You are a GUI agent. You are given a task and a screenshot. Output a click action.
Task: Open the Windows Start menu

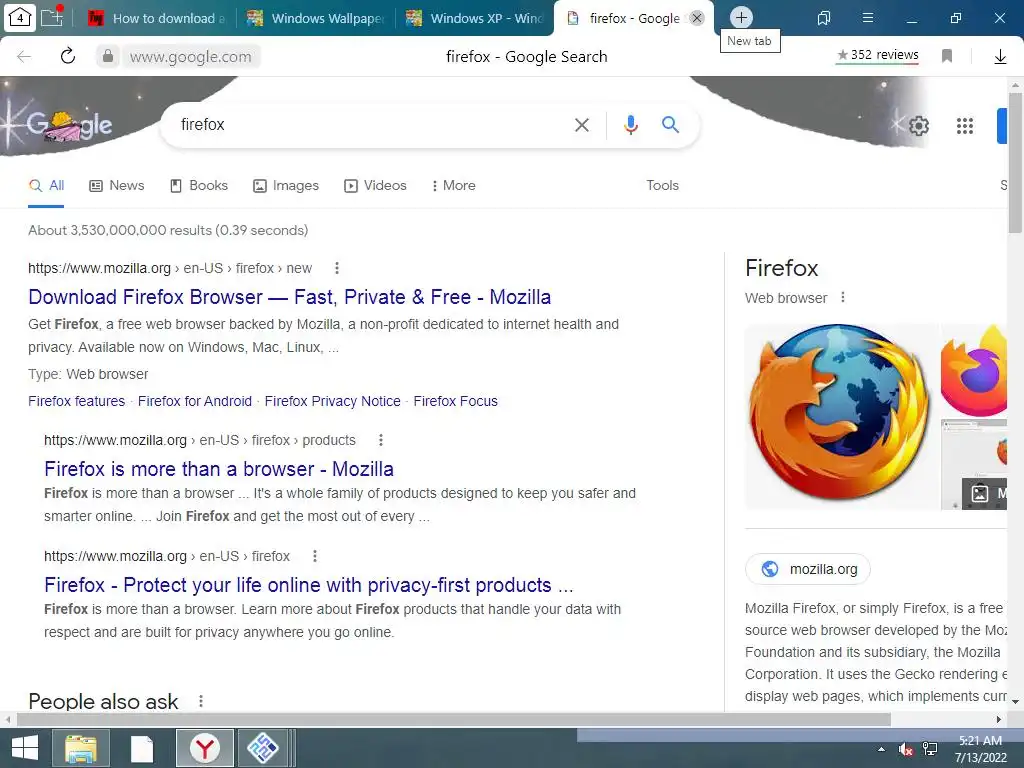tap(25, 748)
